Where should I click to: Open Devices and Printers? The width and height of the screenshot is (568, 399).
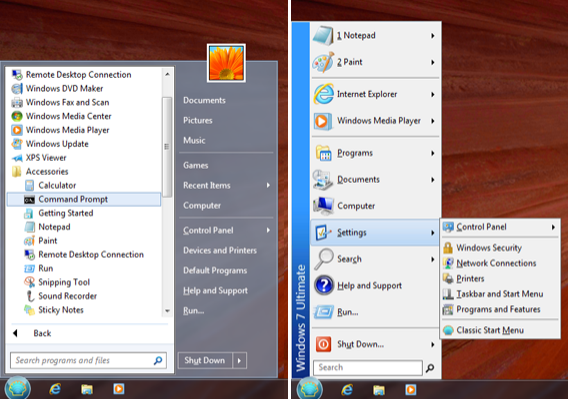(x=220, y=250)
